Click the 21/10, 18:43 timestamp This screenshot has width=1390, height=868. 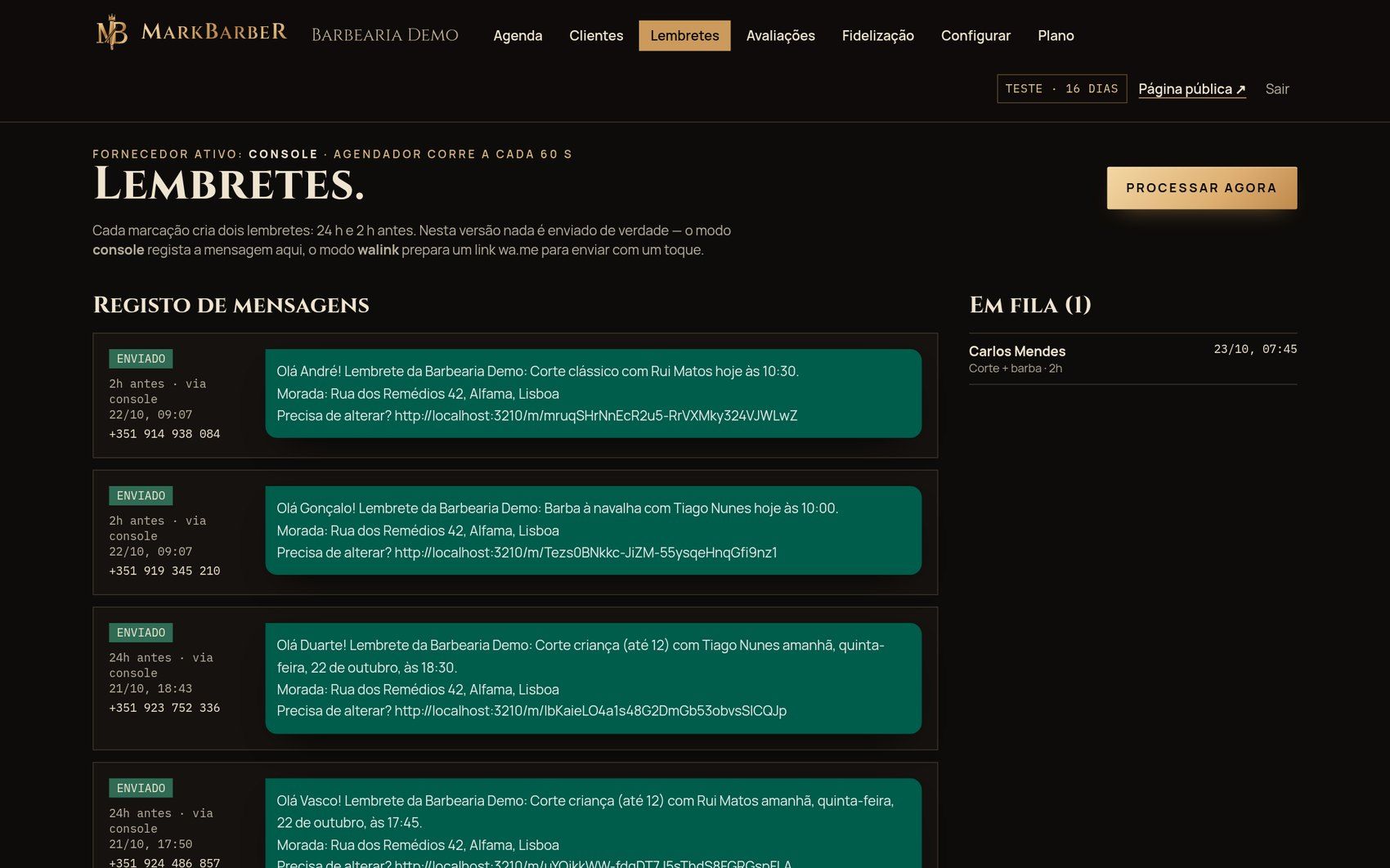click(x=150, y=689)
